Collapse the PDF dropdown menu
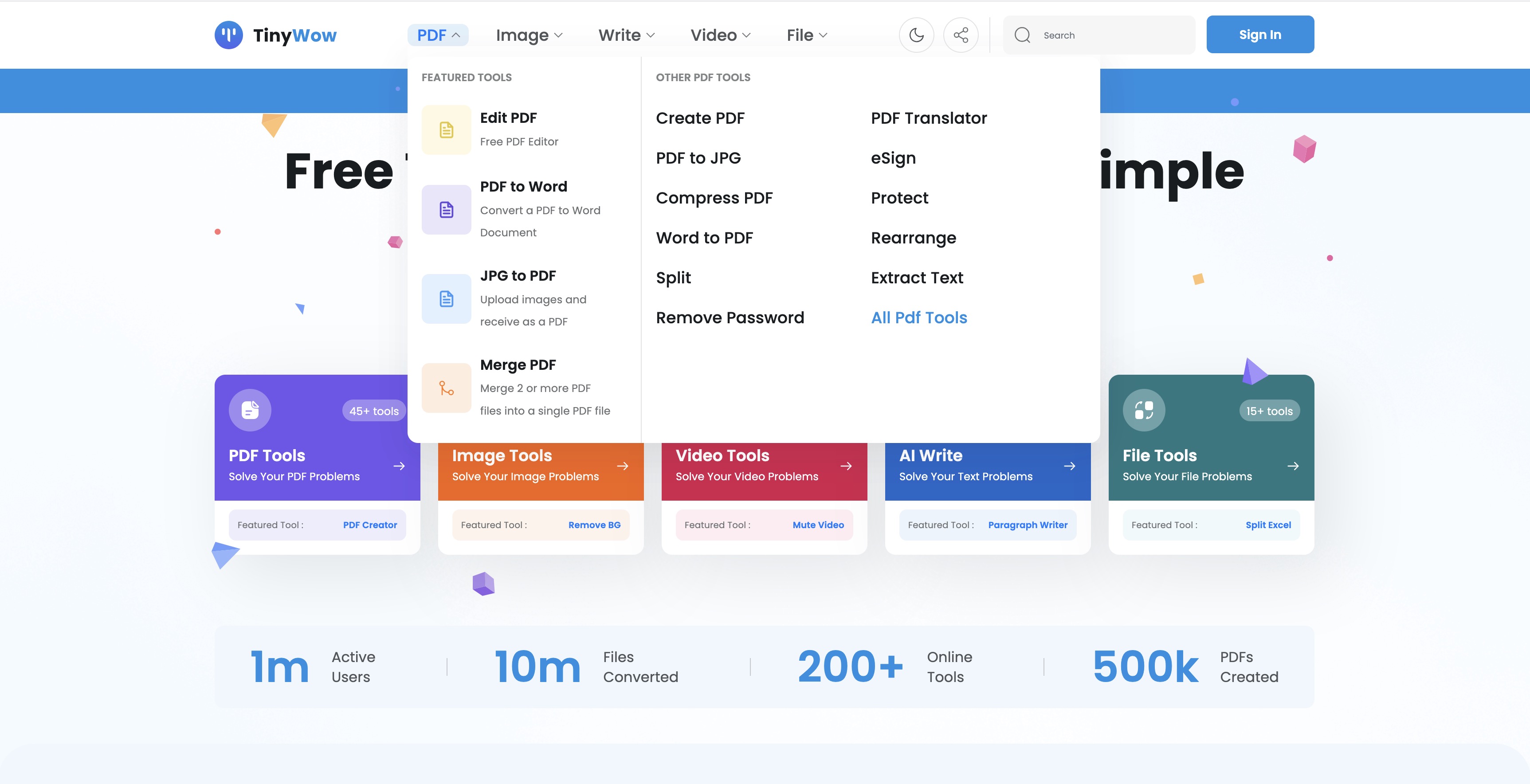The width and height of the screenshot is (1530, 784). [438, 35]
